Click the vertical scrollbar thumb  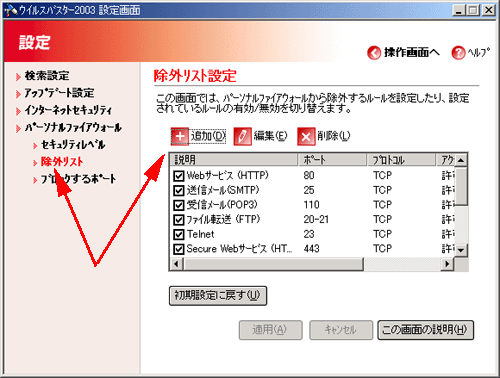[x=461, y=186]
